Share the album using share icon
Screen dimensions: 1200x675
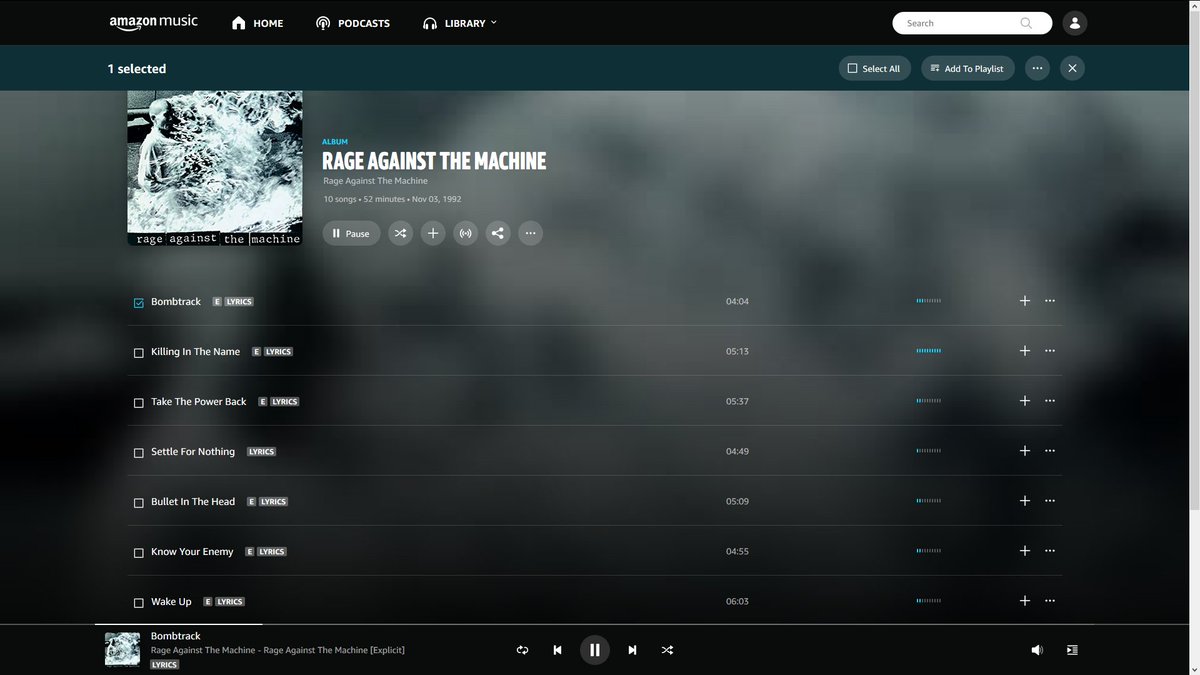click(x=498, y=233)
